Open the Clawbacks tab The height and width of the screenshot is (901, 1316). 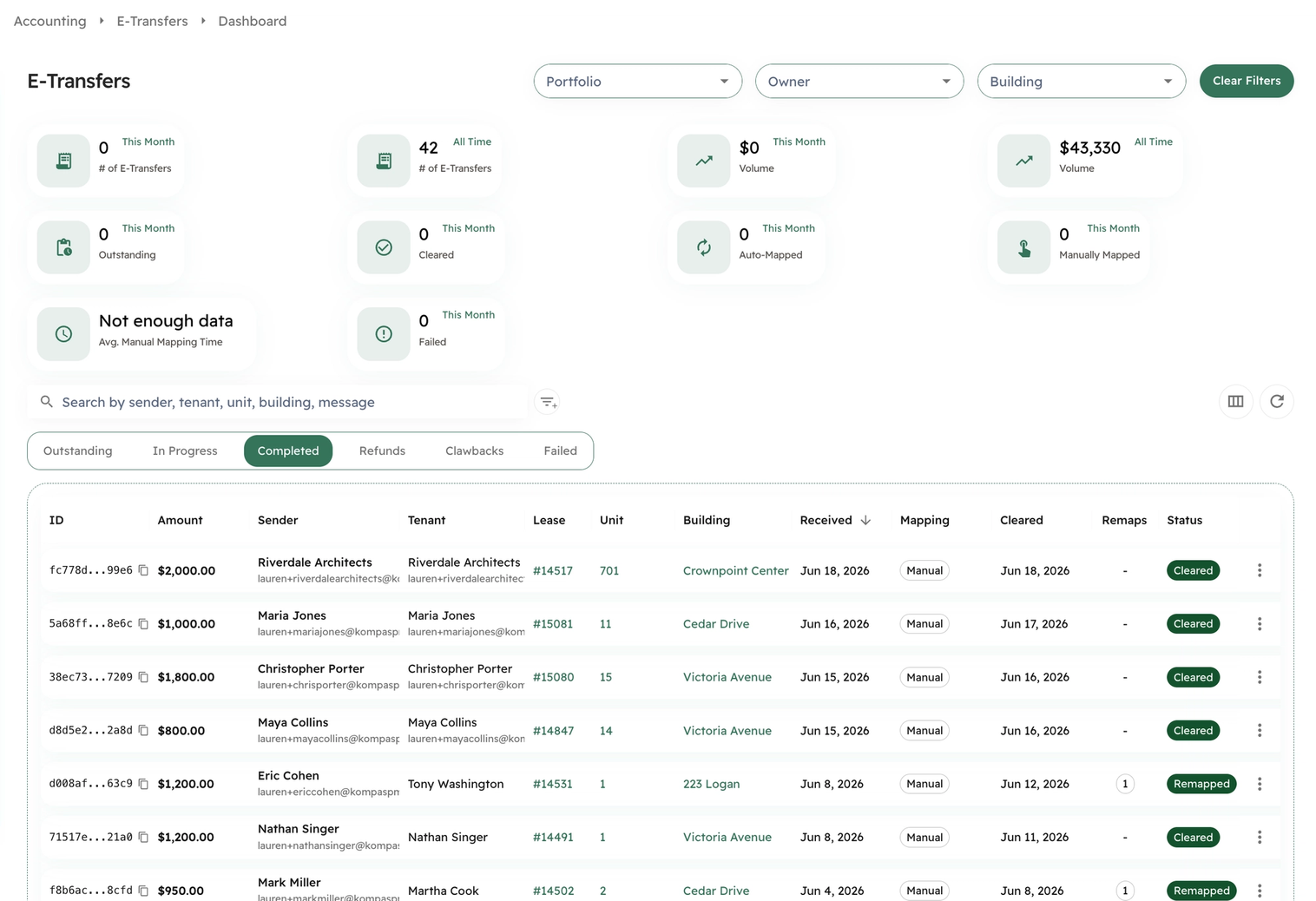475,451
